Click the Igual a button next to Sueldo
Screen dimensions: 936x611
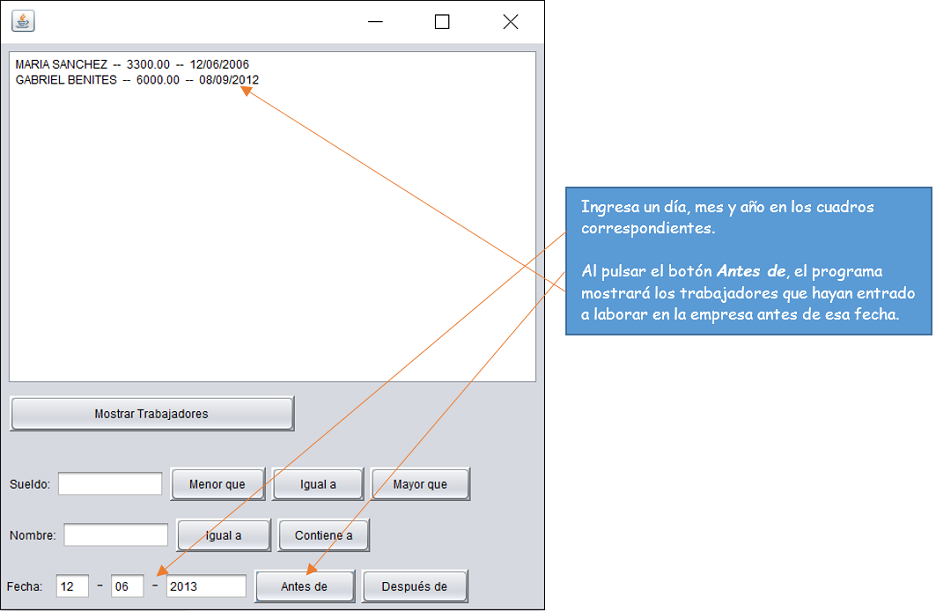tap(317, 483)
